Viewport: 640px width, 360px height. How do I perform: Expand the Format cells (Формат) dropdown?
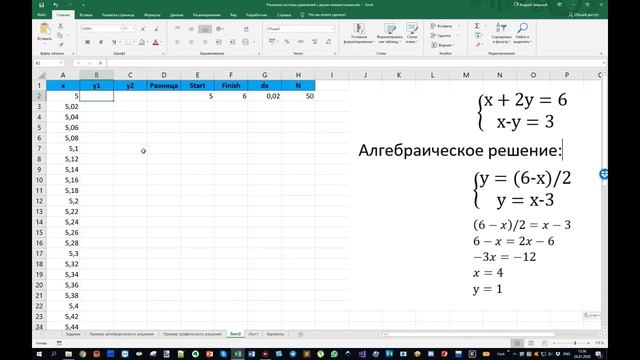click(454, 45)
